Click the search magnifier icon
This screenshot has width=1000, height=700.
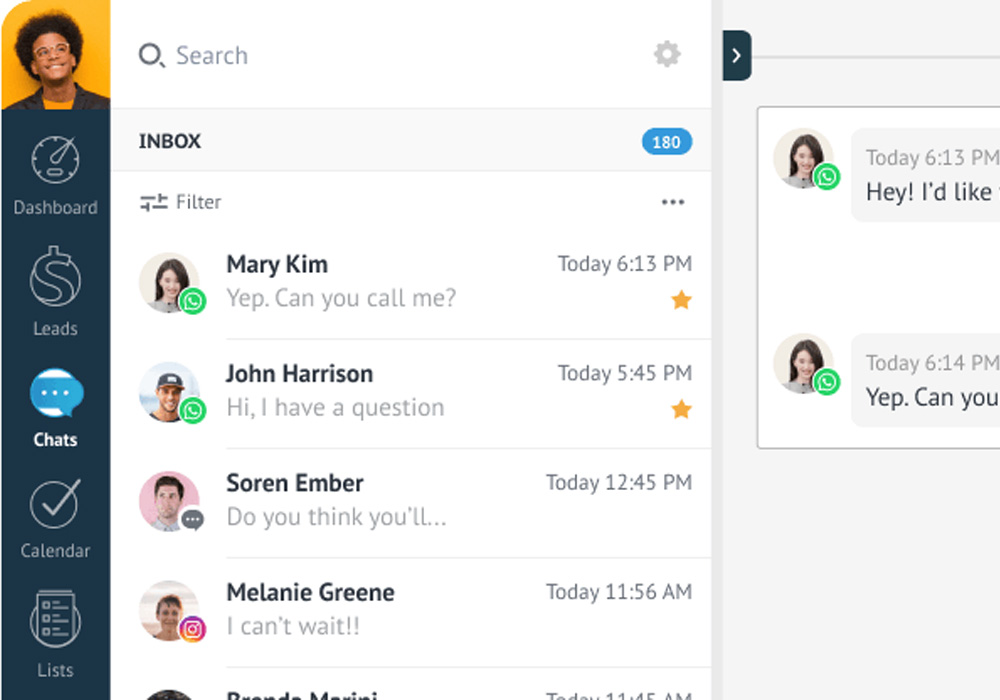pyautogui.click(x=151, y=55)
